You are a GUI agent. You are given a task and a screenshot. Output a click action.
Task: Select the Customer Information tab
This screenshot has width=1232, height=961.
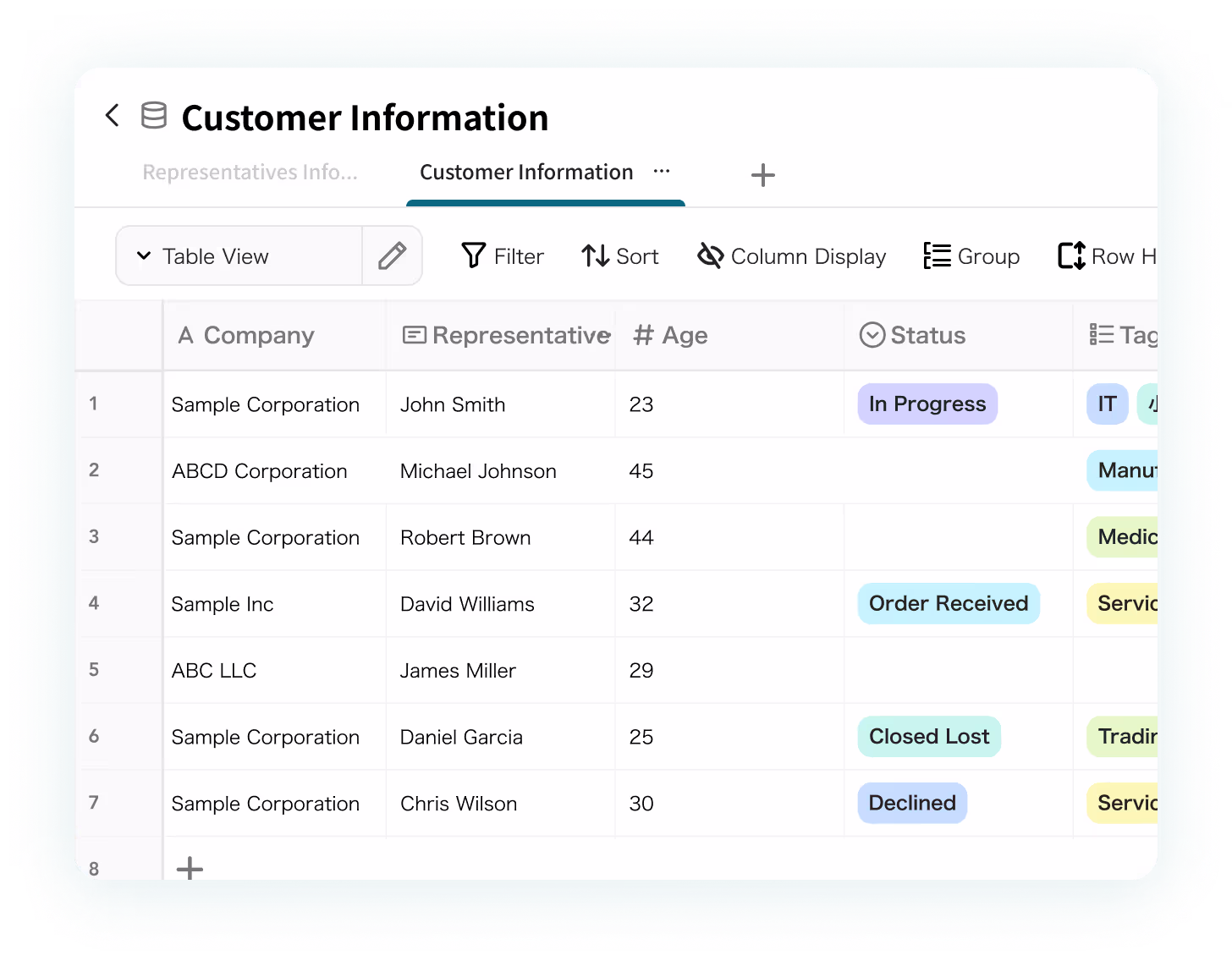(525, 173)
